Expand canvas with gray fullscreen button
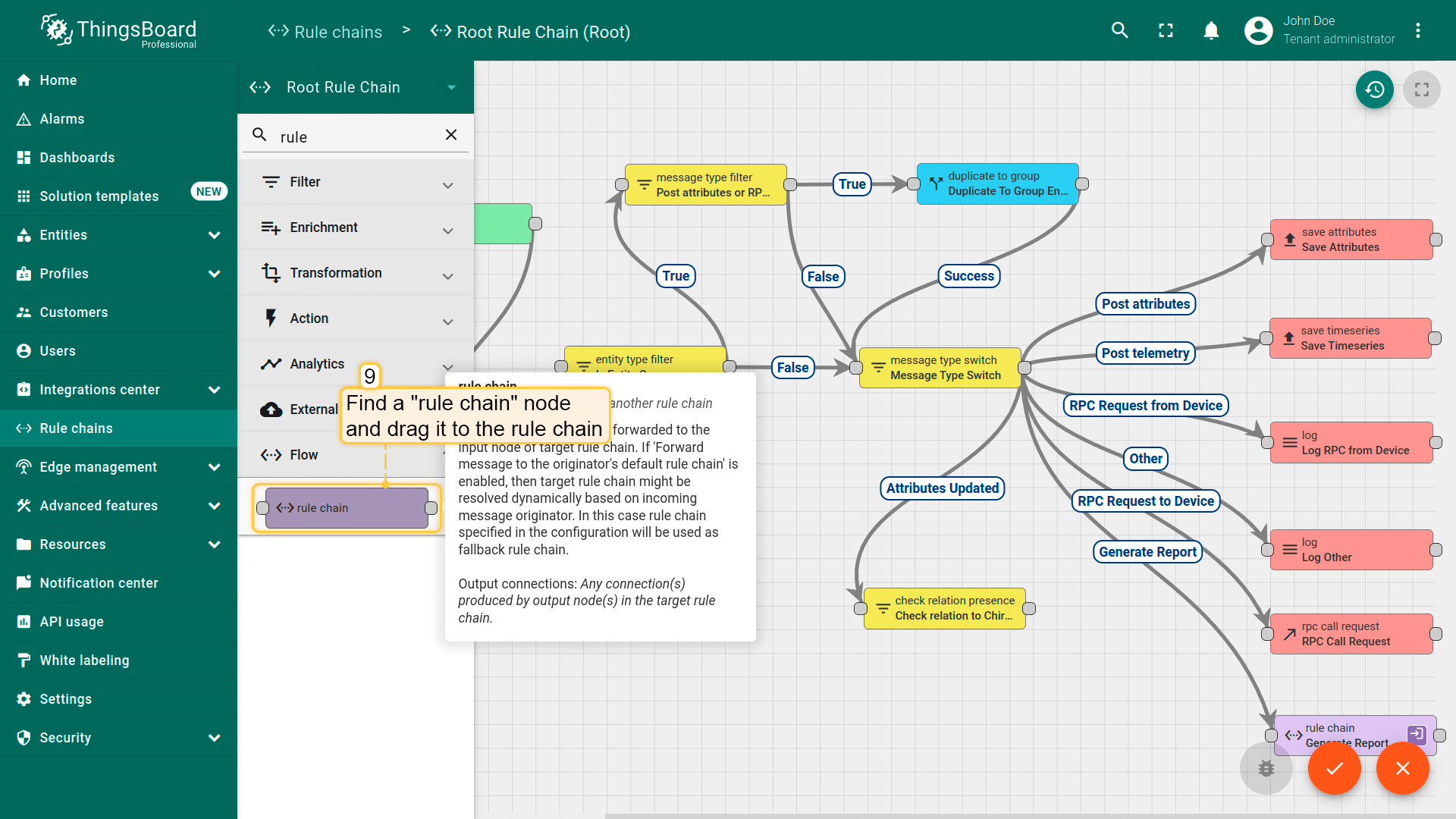Screen dimensions: 1456x819 point(1421,89)
